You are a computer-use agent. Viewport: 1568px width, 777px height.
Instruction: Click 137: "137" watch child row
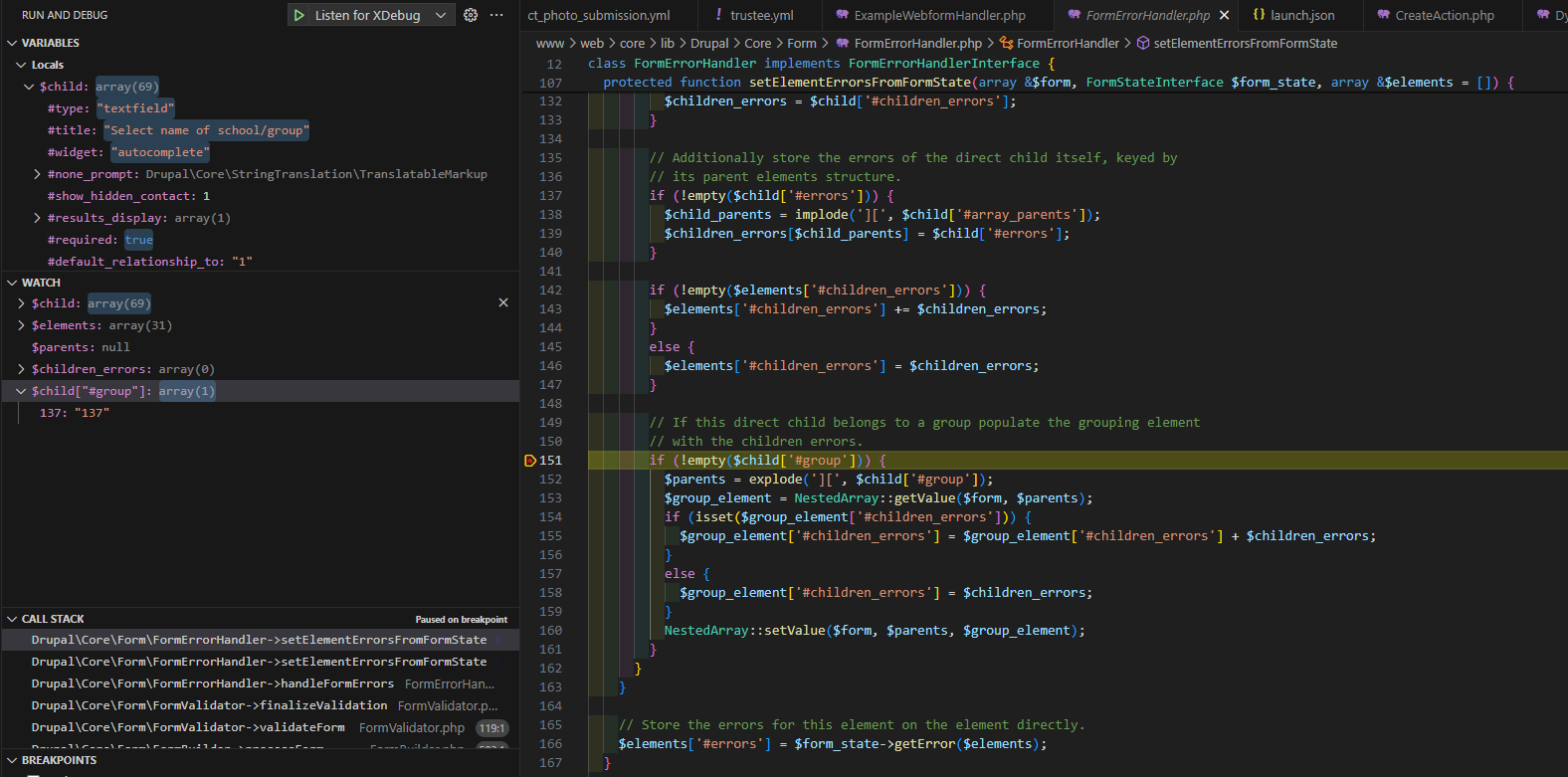pyautogui.click(x=261, y=413)
